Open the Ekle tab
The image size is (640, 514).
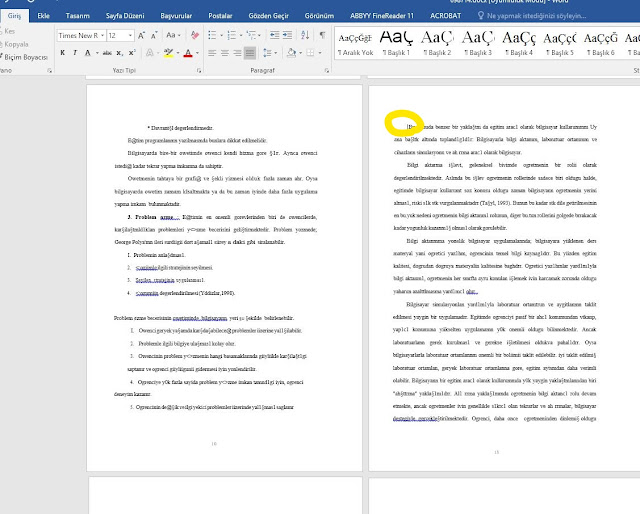43,16
